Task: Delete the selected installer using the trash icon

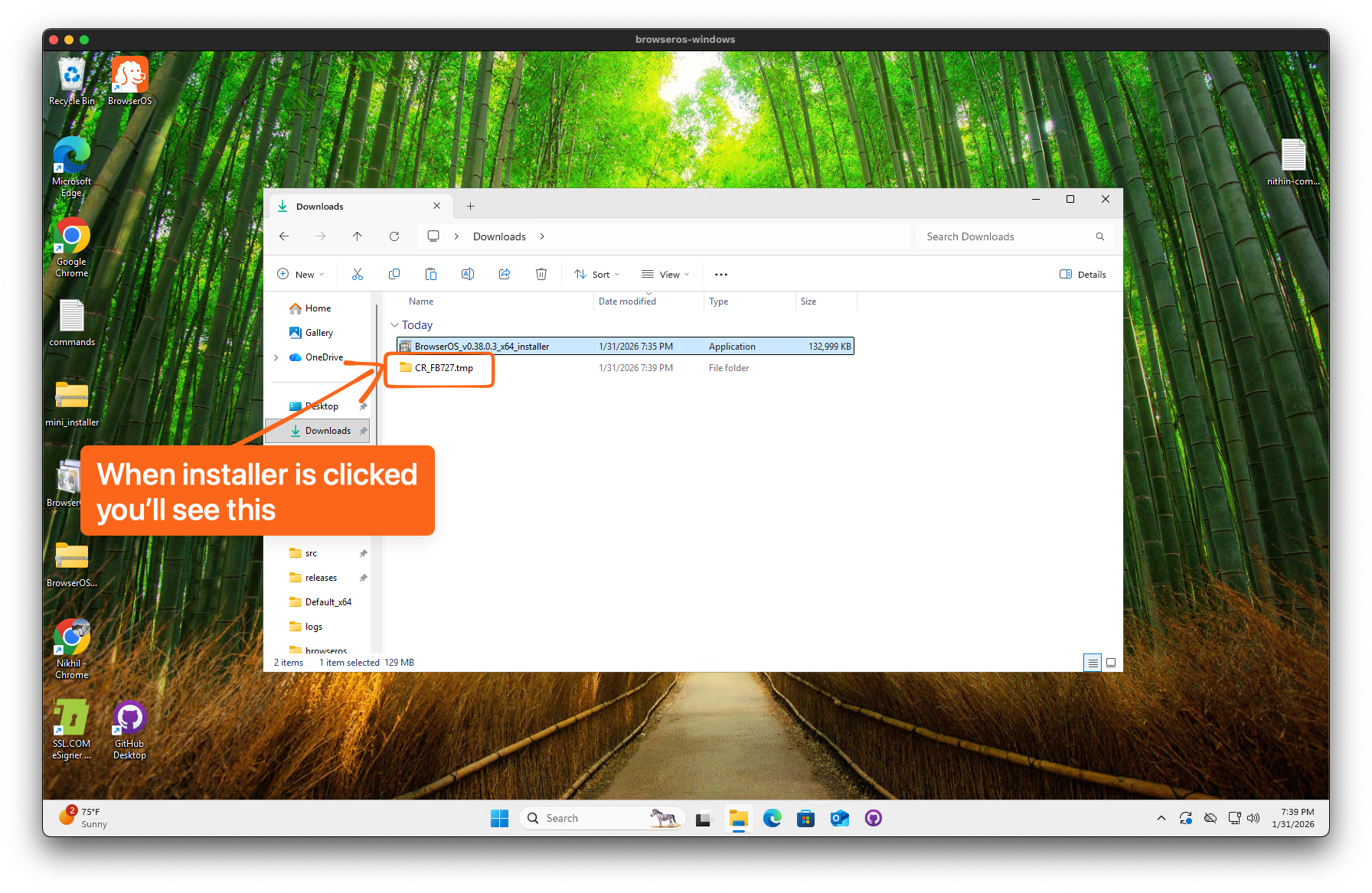Action: click(541, 274)
